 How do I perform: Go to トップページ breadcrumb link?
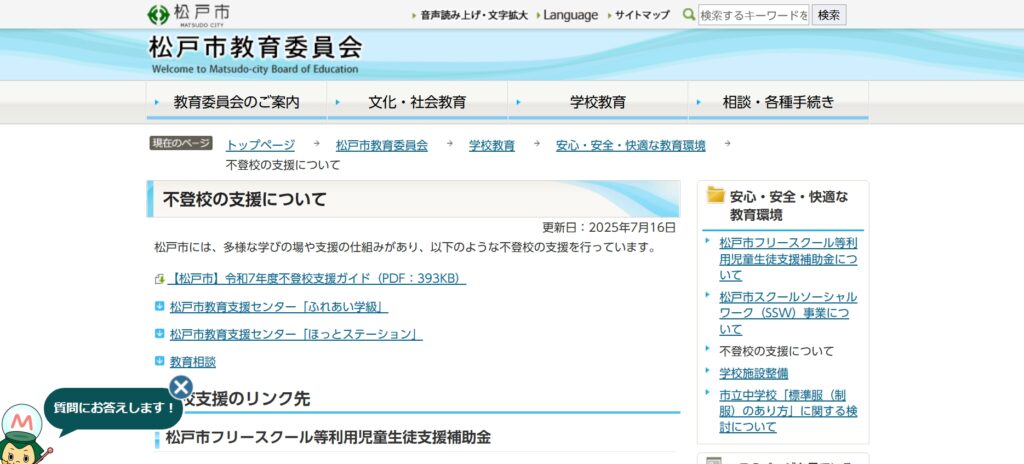click(260, 145)
